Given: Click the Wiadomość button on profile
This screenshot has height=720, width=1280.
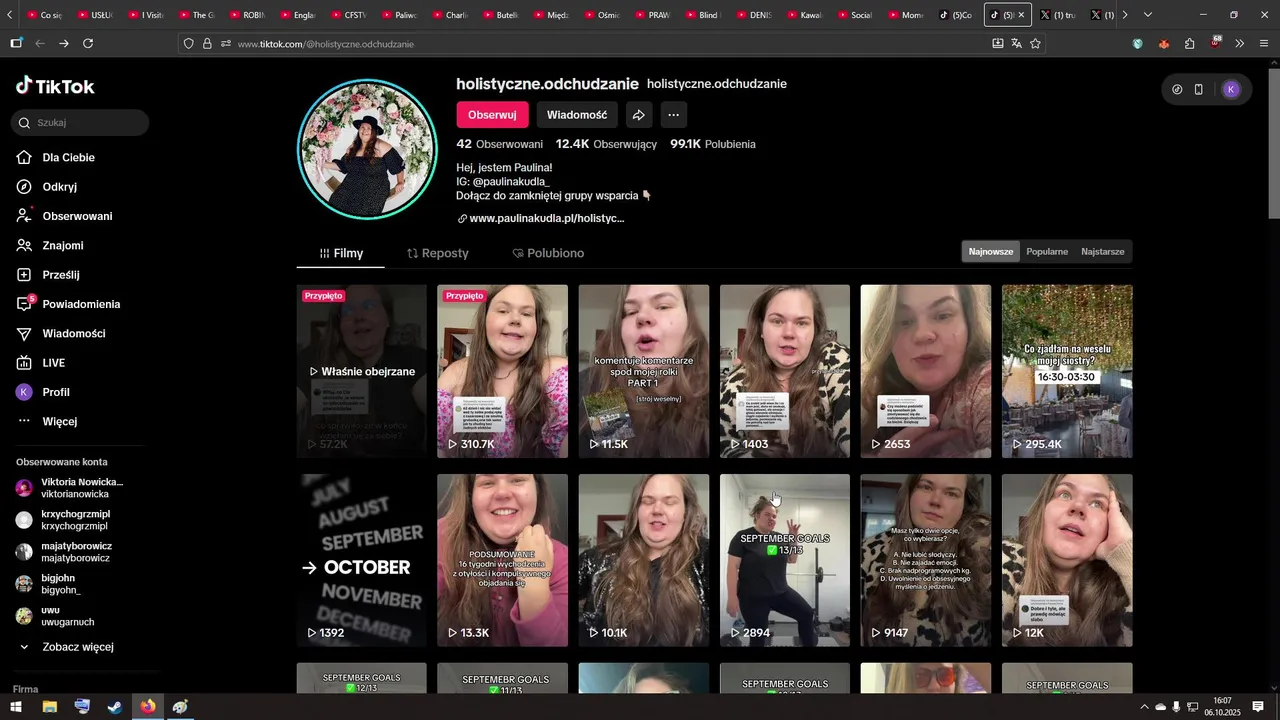Looking at the screenshot, I should tap(577, 115).
